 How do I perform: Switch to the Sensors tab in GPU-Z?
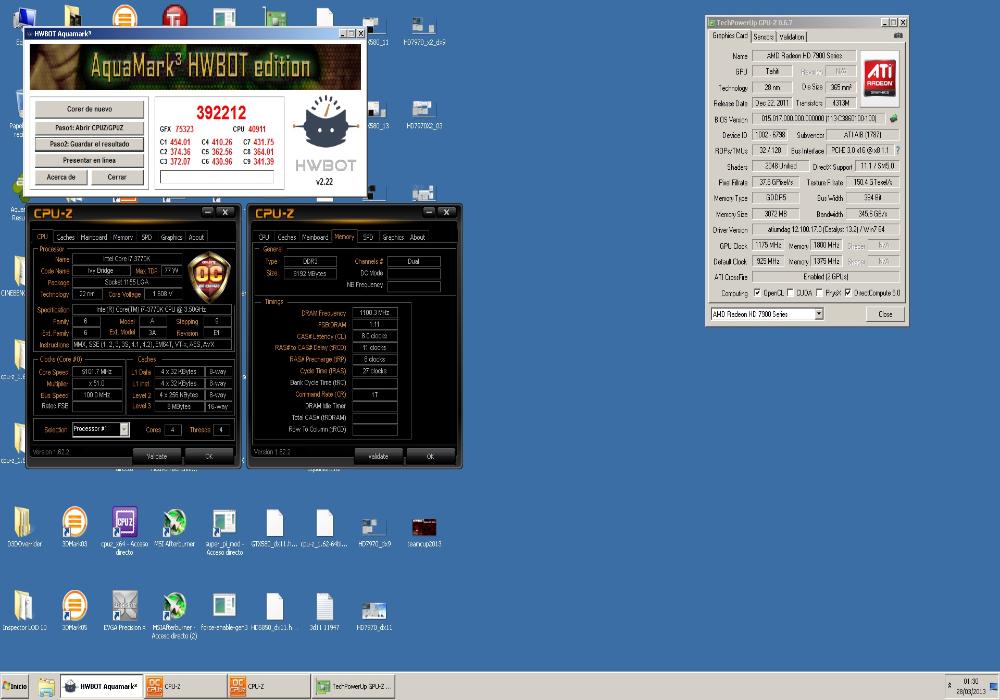[763, 37]
